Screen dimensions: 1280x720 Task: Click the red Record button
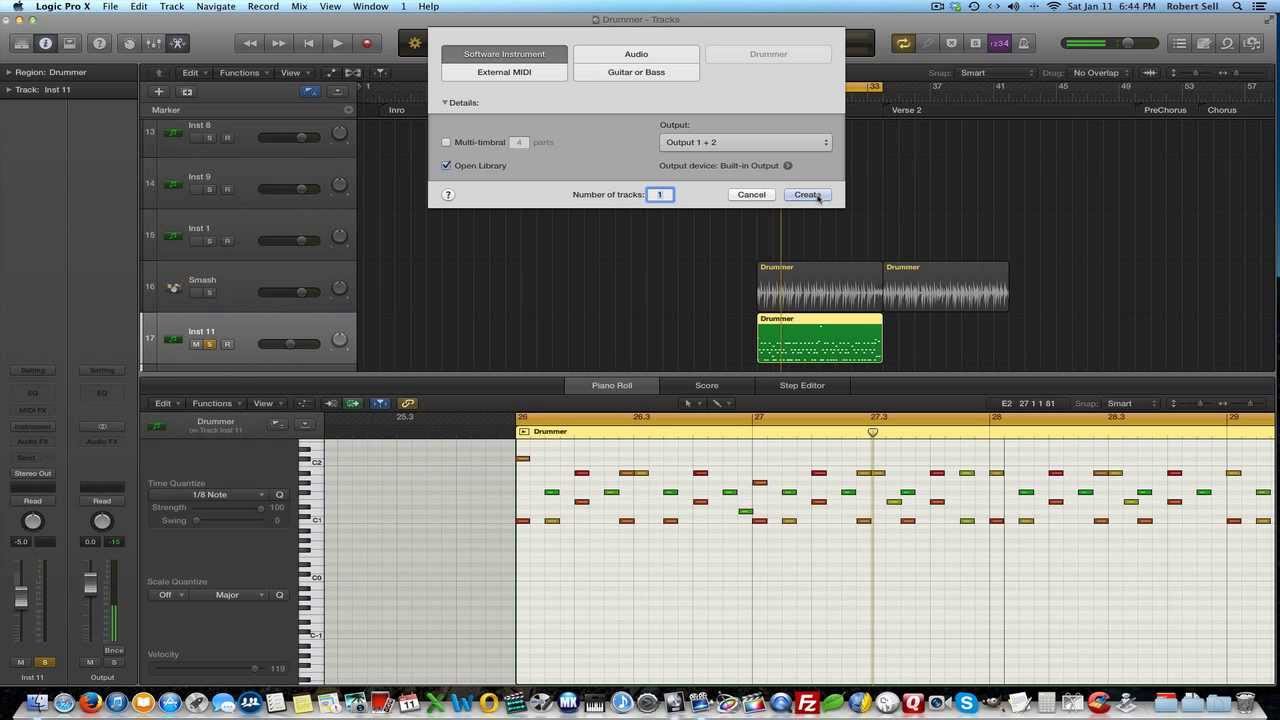tap(367, 43)
